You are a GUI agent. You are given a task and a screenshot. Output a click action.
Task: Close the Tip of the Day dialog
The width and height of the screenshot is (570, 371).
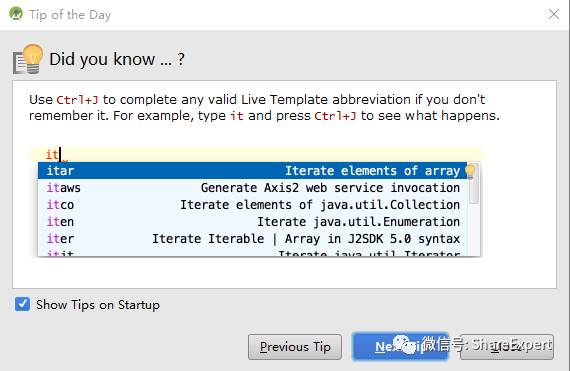[554, 15]
